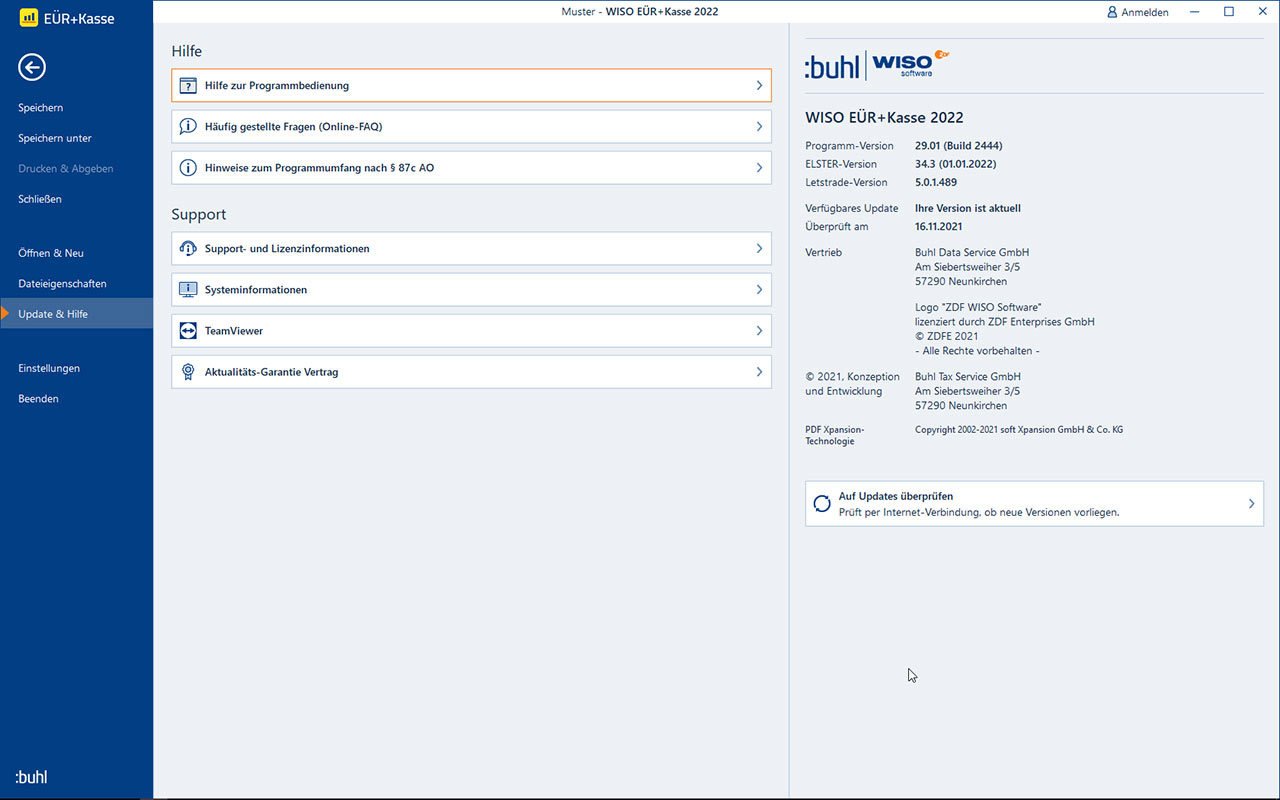Viewport: 1280px width, 800px height.
Task: Click Auf Updates überprüfen button
Action: point(1034,504)
